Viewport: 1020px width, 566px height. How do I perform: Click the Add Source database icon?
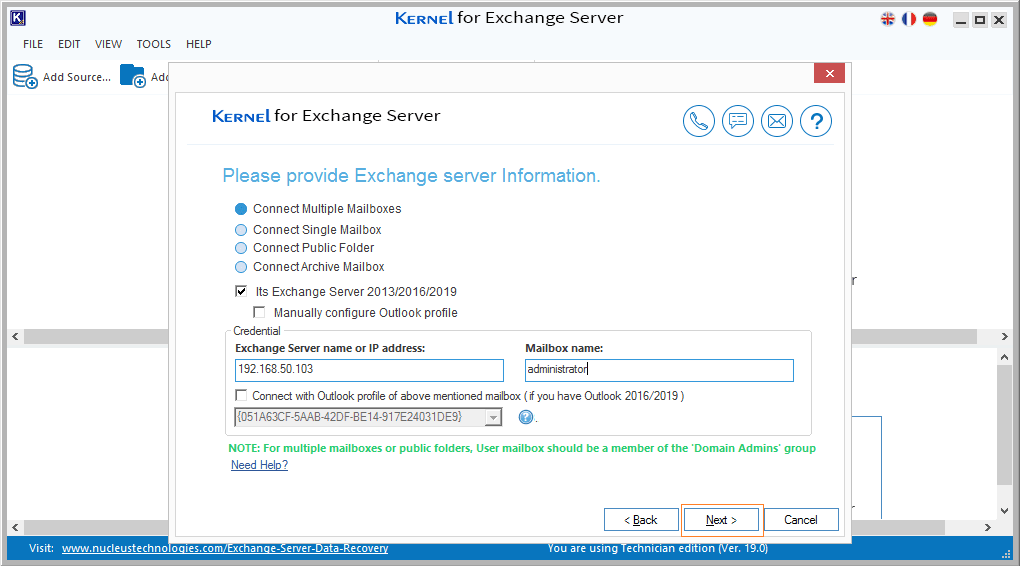(25, 76)
